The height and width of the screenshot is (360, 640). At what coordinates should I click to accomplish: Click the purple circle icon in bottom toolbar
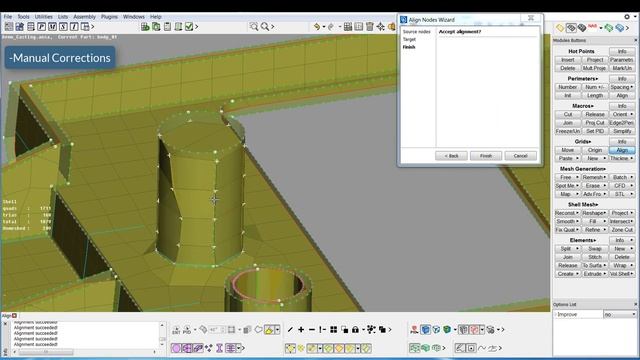tap(176, 348)
